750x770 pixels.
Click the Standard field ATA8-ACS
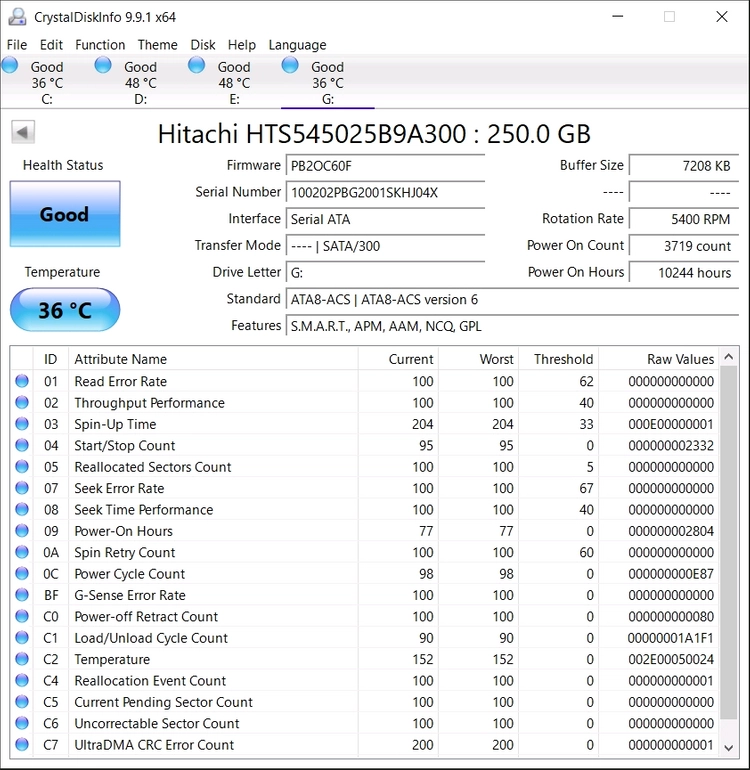pos(512,299)
